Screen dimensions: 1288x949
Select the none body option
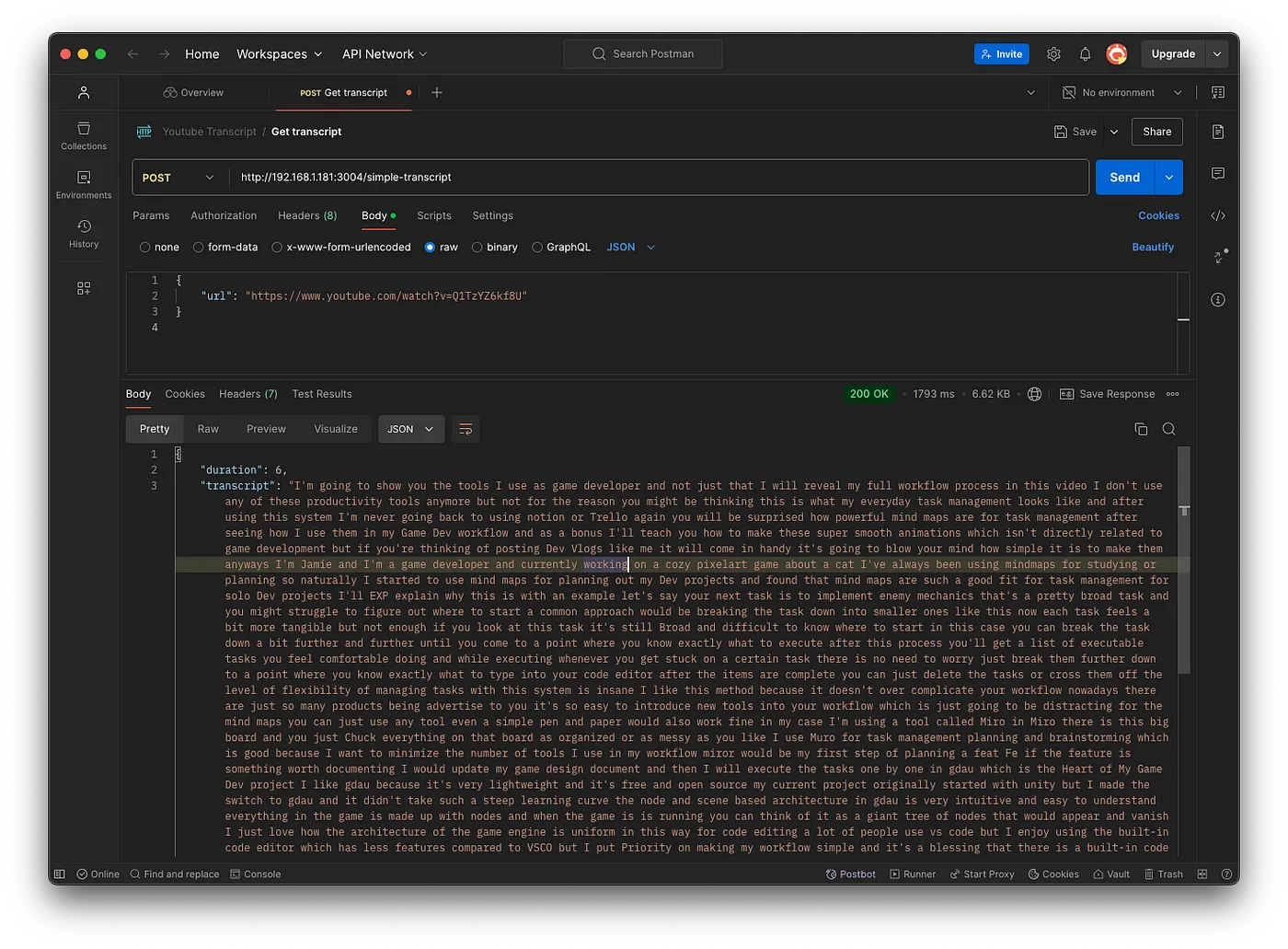pos(145,248)
